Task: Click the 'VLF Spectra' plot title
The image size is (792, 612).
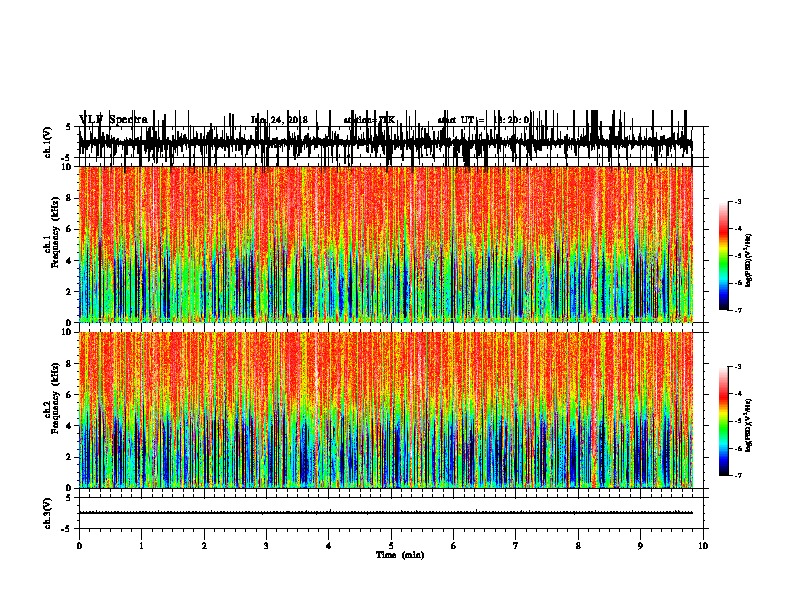Action: click(x=114, y=119)
